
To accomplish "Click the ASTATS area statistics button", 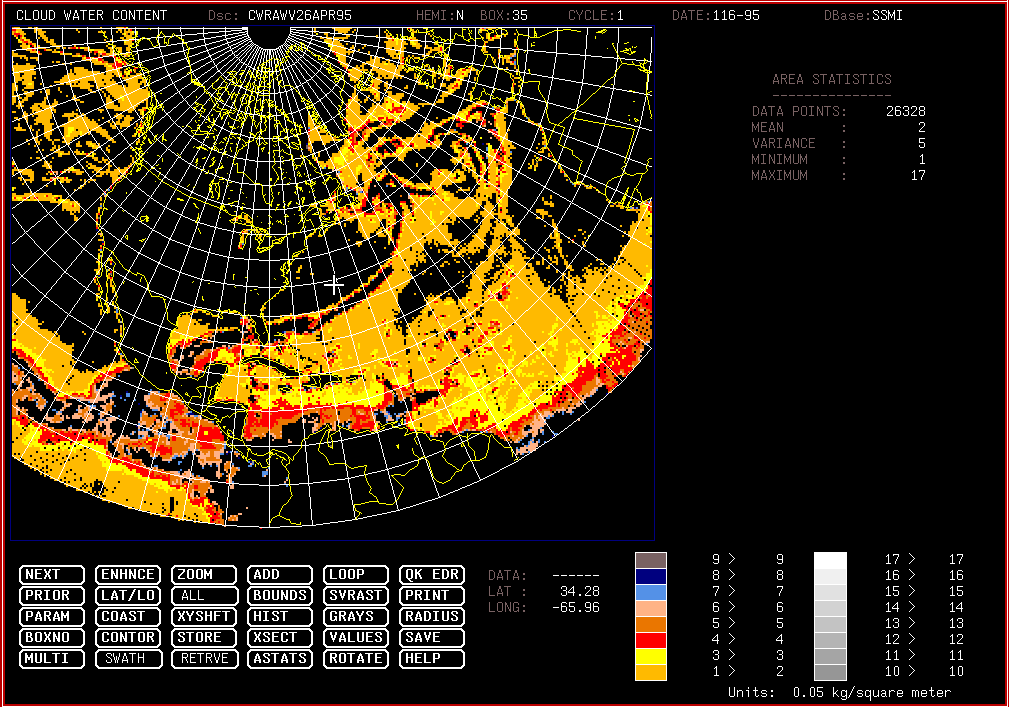I will (280, 659).
